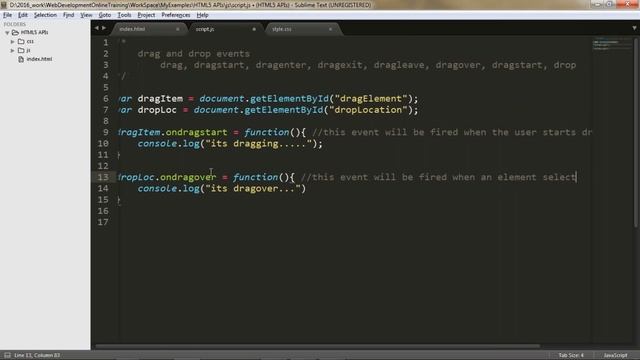
Task: Go to previous tab using left arrow
Action: [x=97, y=28]
